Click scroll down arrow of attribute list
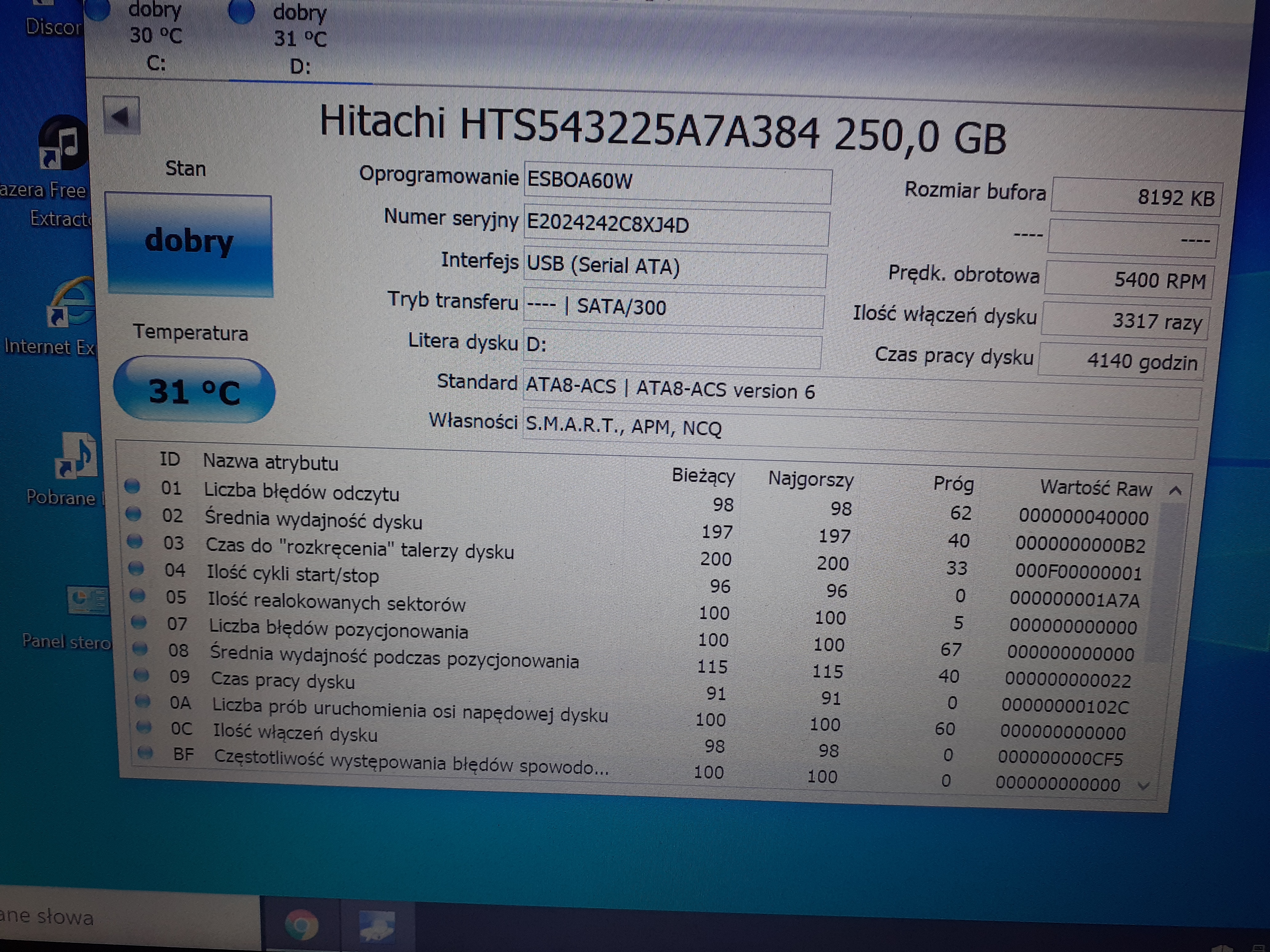1270x952 pixels. pos(1144,786)
